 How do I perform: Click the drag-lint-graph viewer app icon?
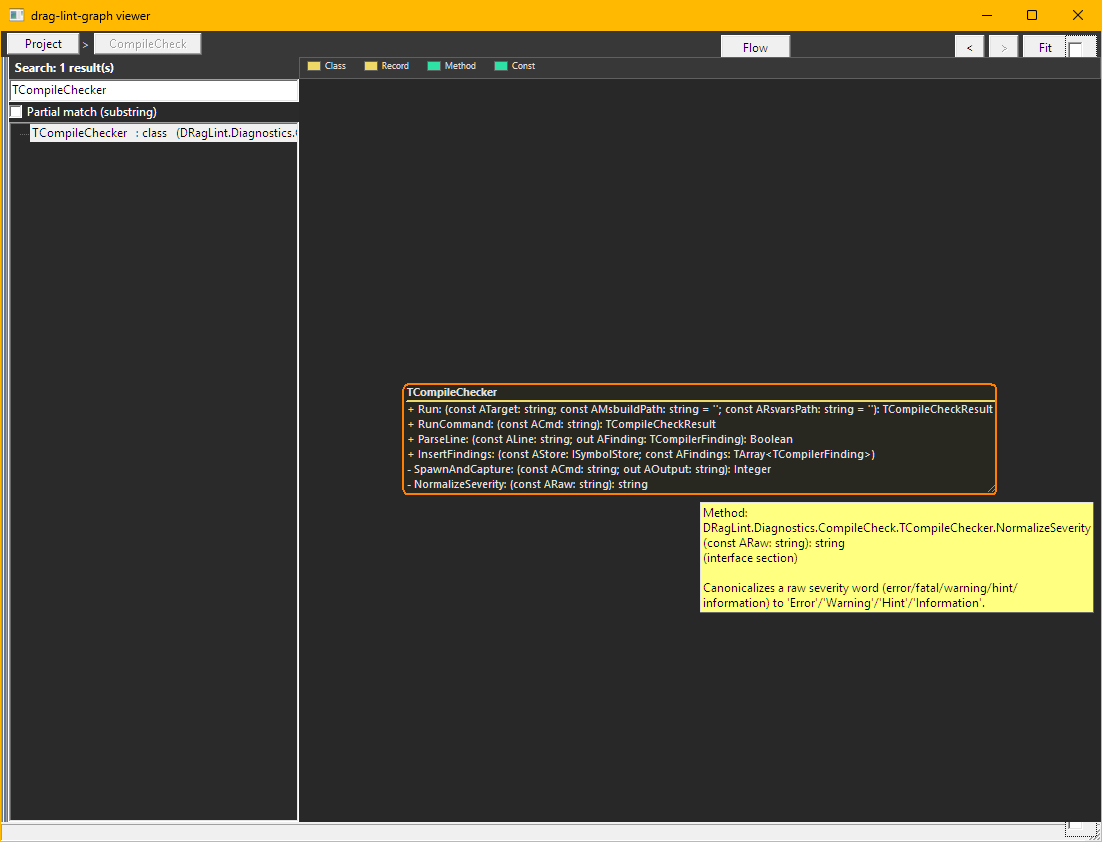pyautogui.click(x=16, y=15)
